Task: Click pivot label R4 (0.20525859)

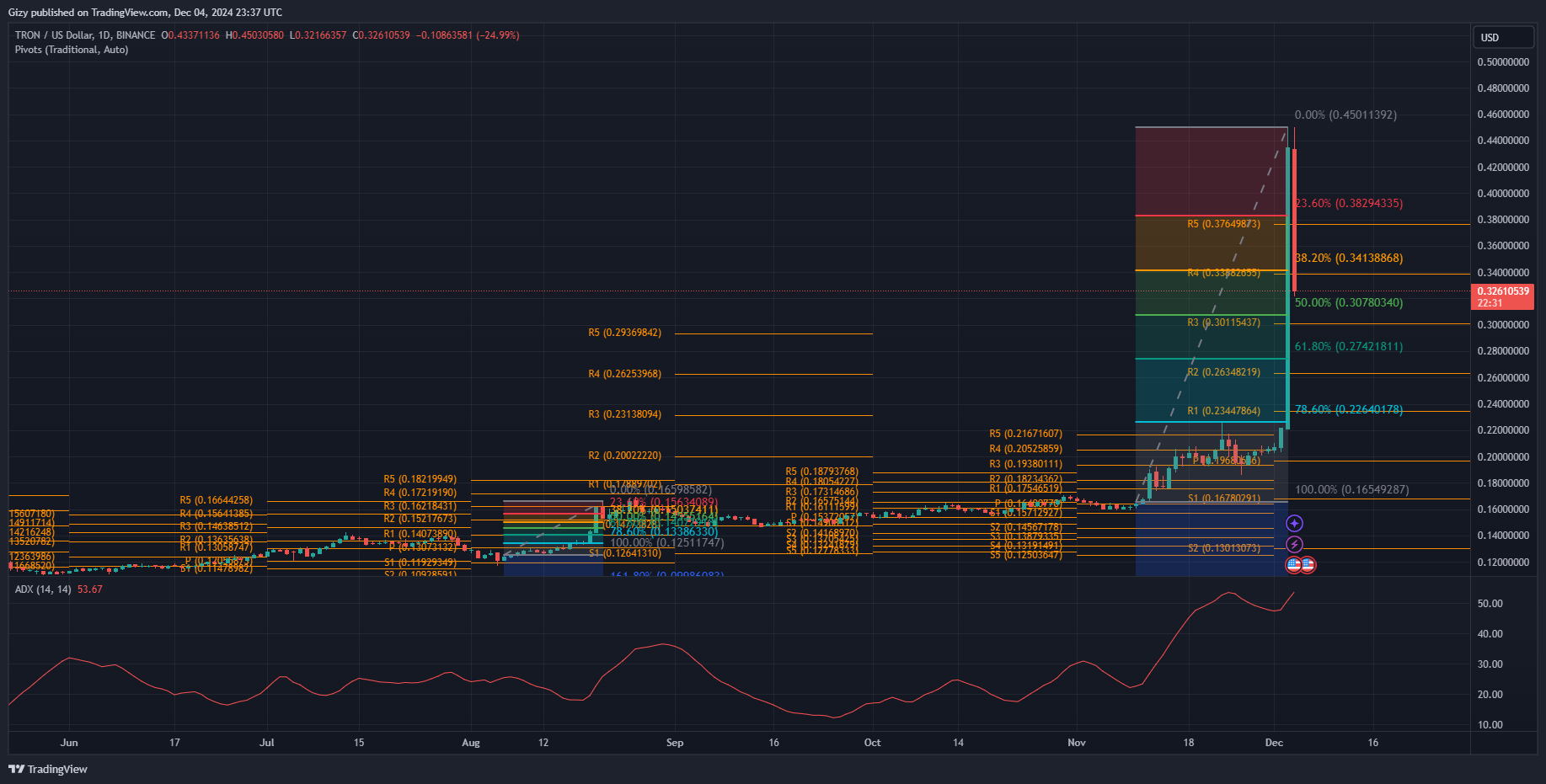Action: pyautogui.click(x=1025, y=449)
